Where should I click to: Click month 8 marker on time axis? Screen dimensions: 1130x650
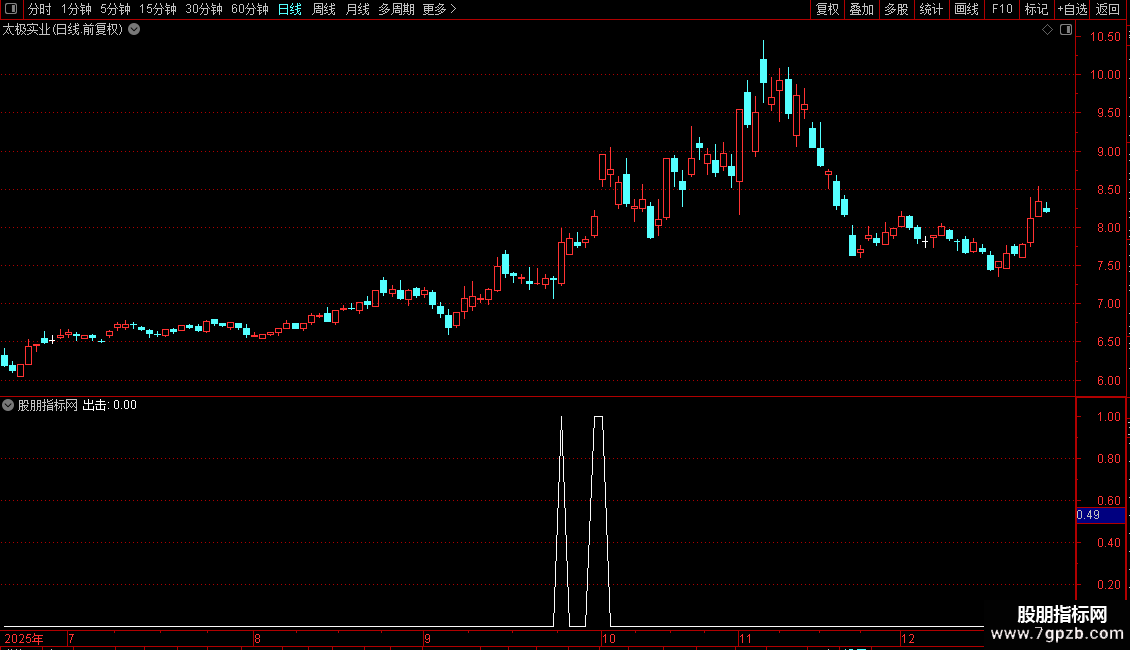tap(257, 638)
